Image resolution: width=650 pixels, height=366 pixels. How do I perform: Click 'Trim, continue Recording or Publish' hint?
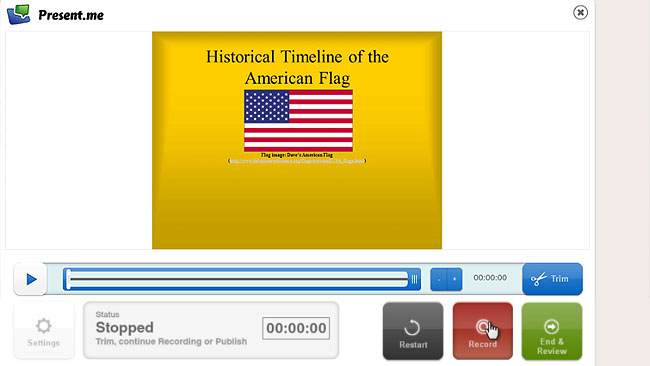click(x=171, y=342)
